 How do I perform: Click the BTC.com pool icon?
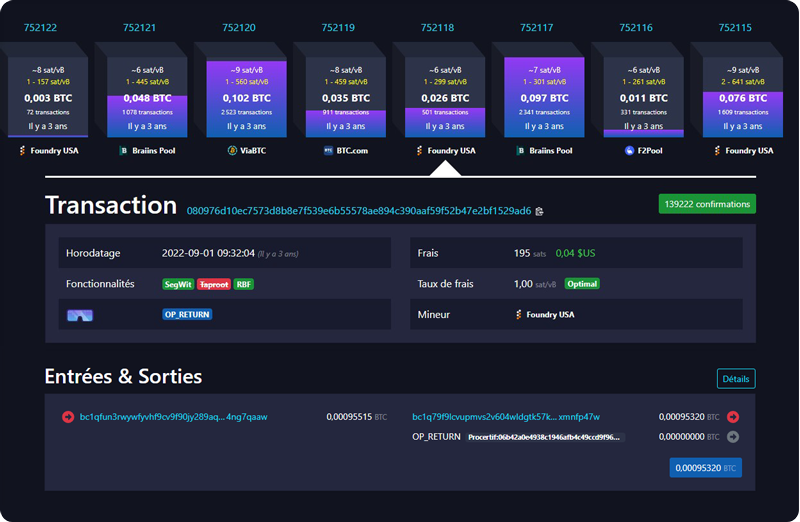[327, 151]
